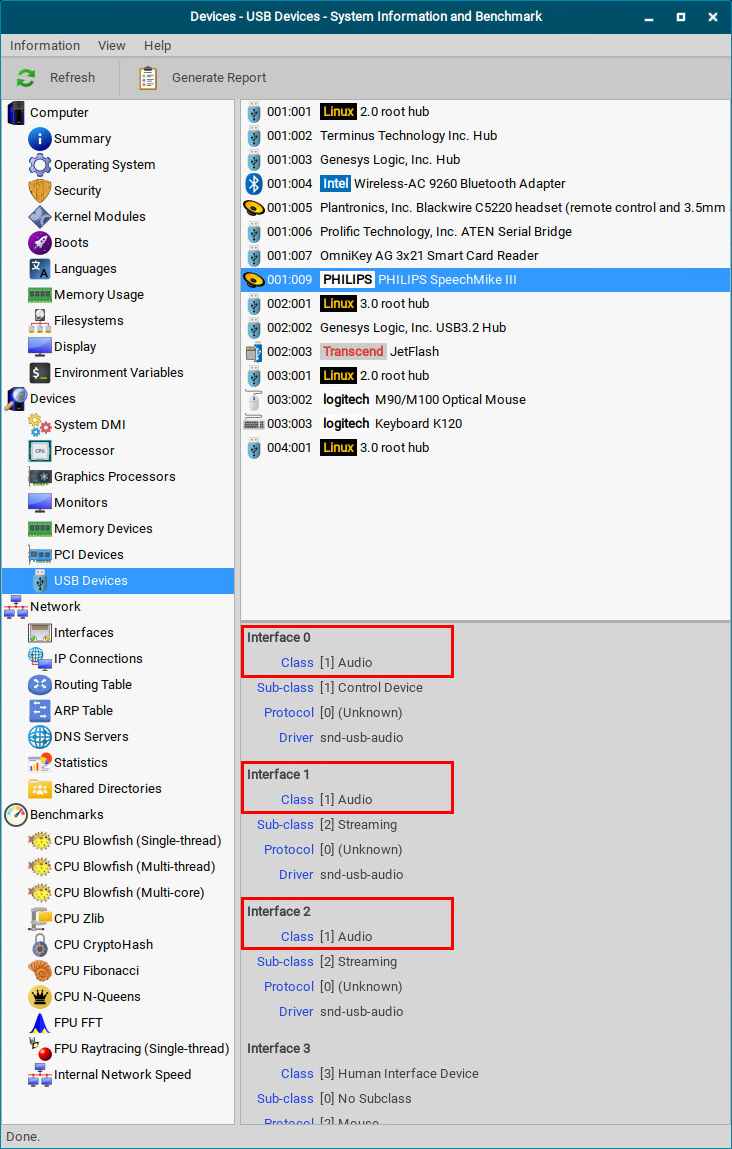732x1149 pixels.
Task: Open the CPU N-Queens crown icon
Action: click(40, 996)
